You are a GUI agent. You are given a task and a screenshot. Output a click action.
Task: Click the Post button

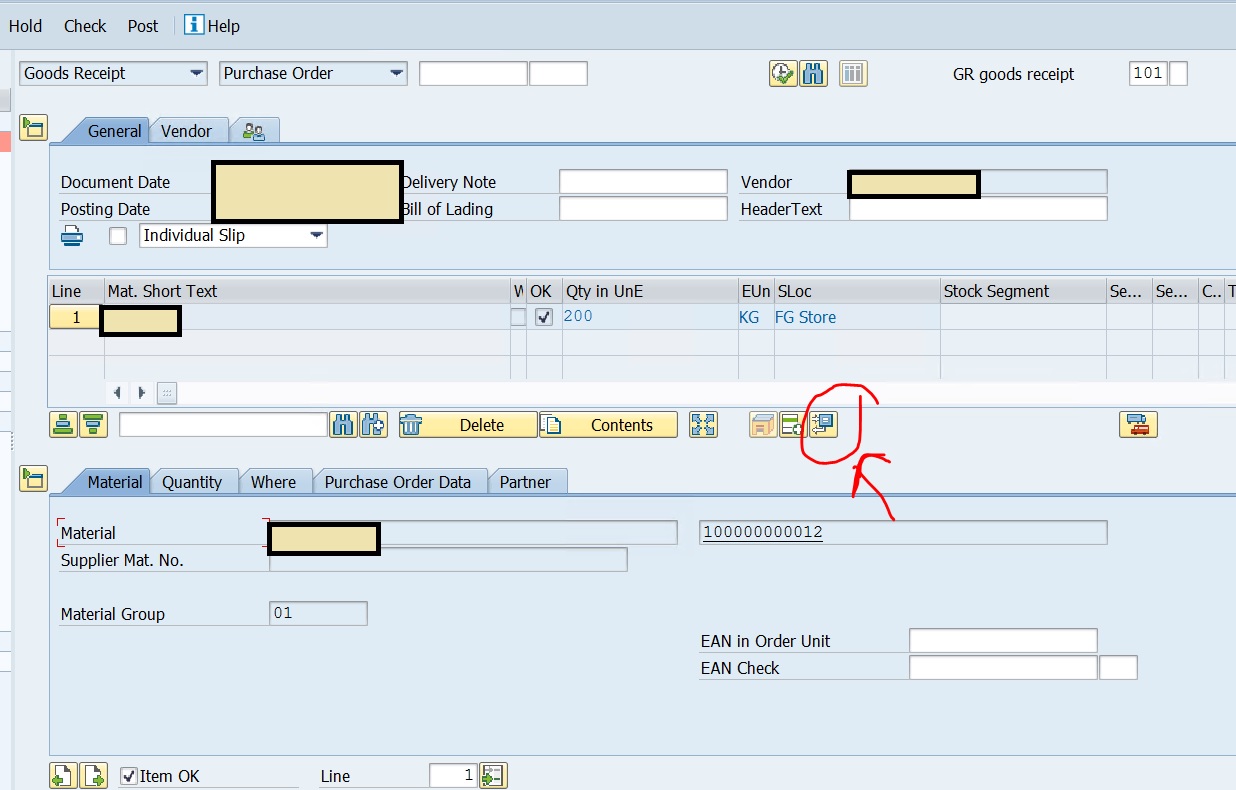coord(143,26)
